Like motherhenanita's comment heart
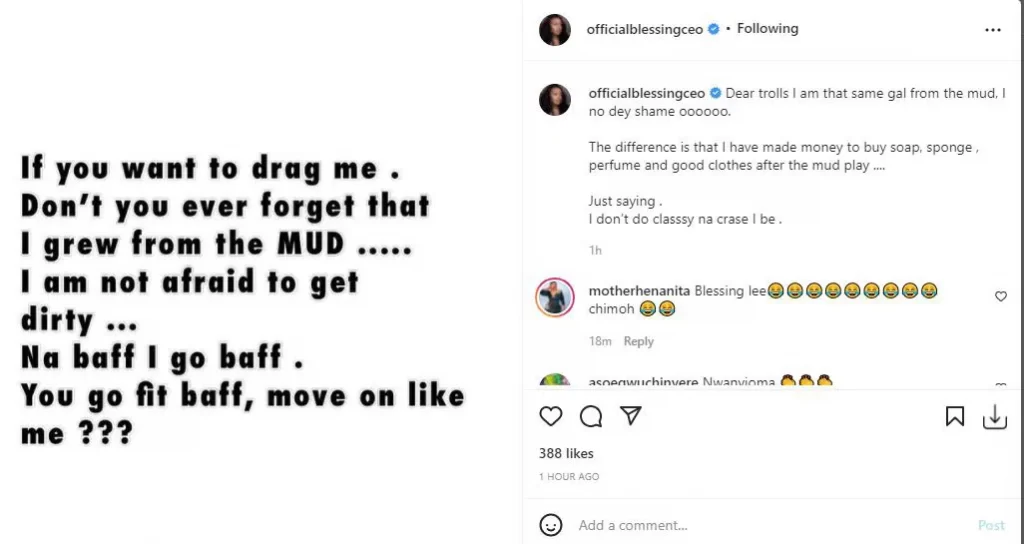The width and height of the screenshot is (1024, 544). 1001,297
